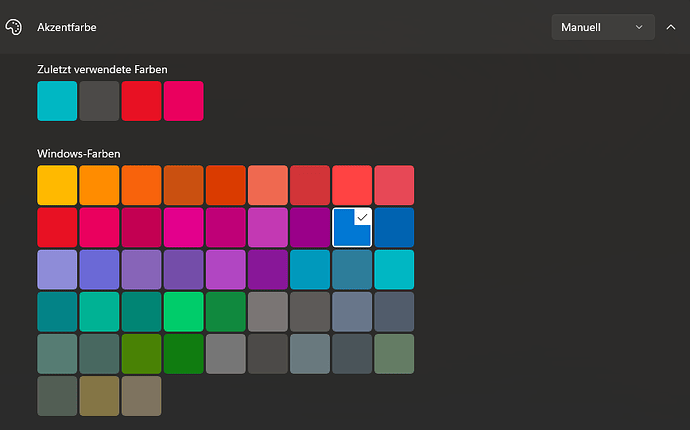The image size is (690, 430).
Task: Pick the deep red-orange swatch in top row
Action: (x=226, y=185)
